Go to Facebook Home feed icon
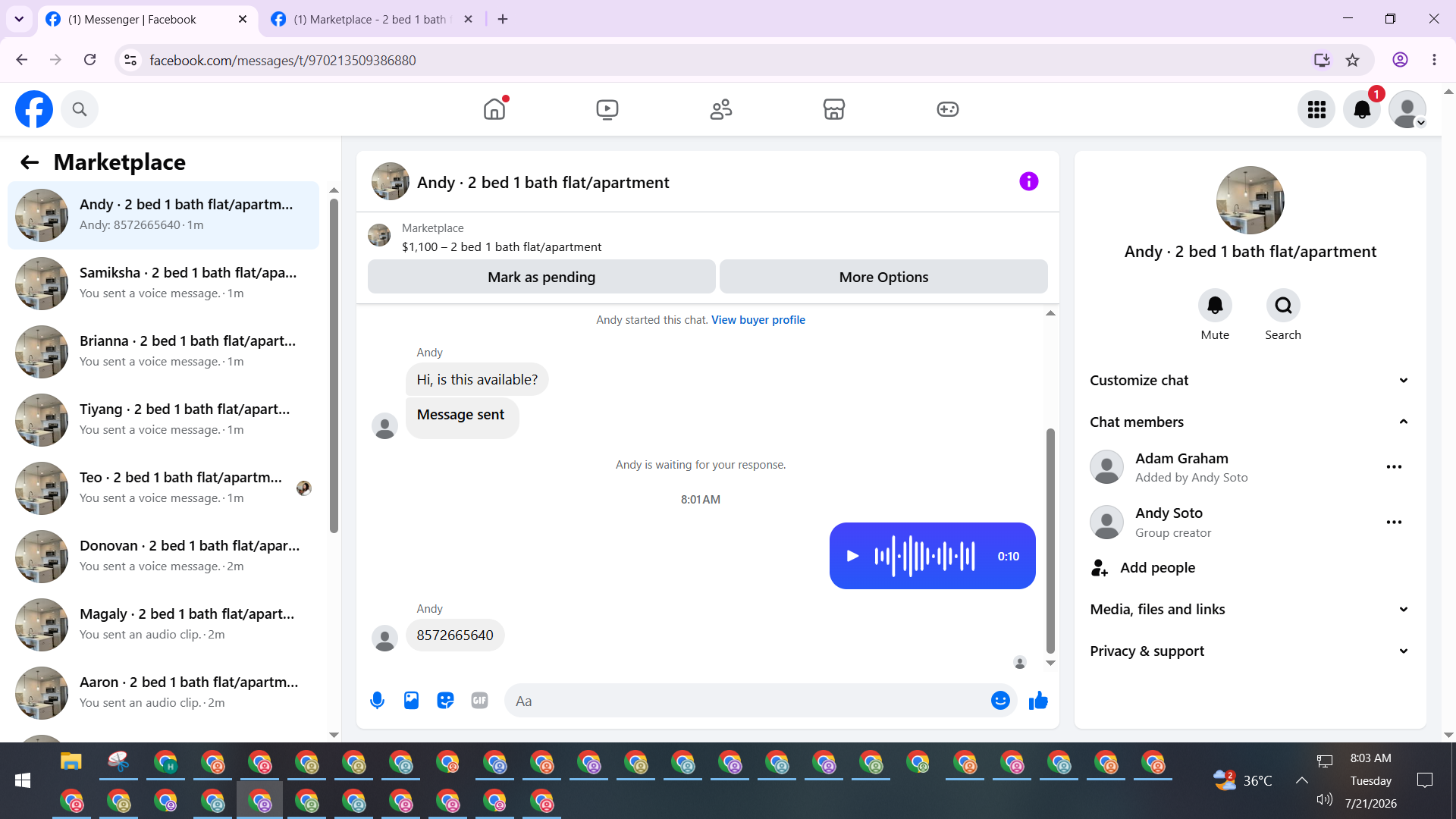This screenshot has width=1456, height=819. click(x=494, y=109)
